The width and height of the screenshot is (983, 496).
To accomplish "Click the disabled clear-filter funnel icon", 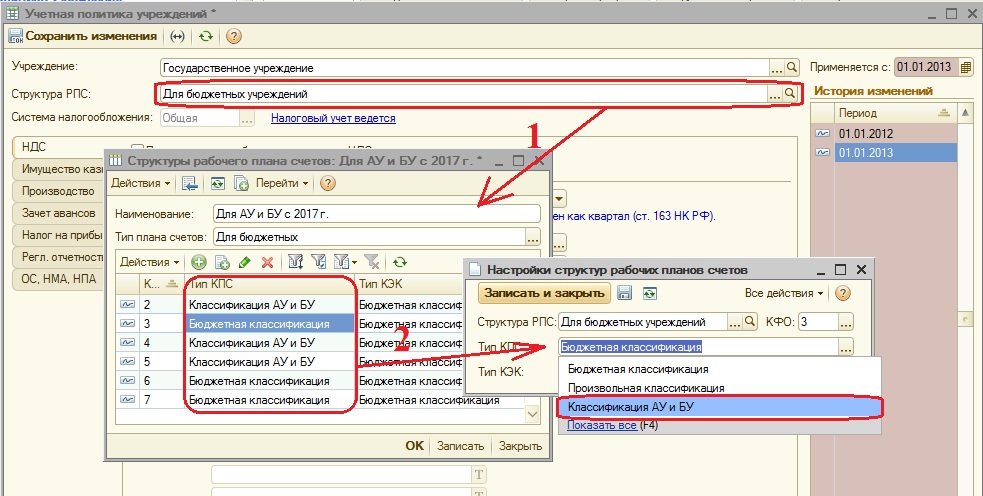I will [x=372, y=262].
